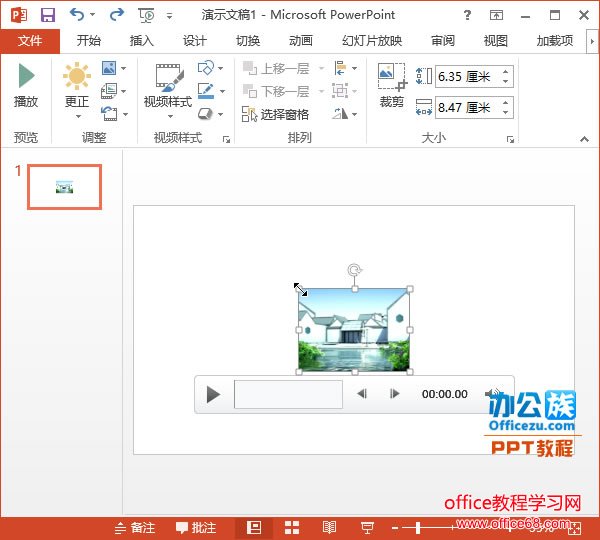
Task: Undo the last action
Action: pyautogui.click(x=76, y=15)
